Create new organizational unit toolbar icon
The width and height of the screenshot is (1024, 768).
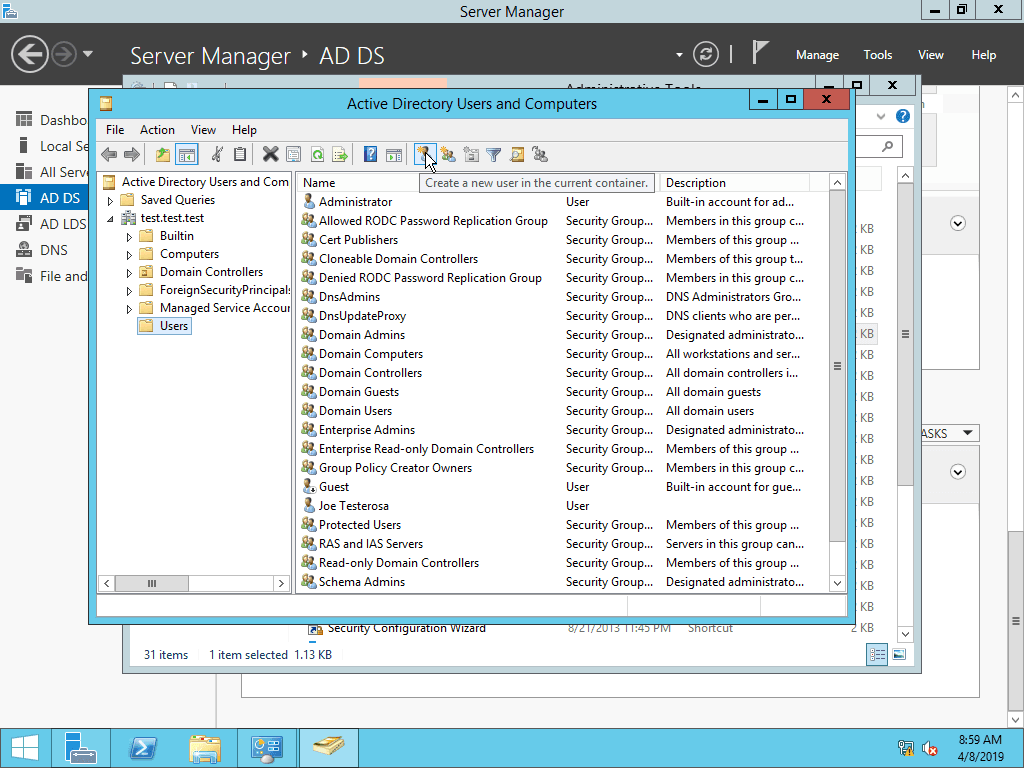pyautogui.click(x=471, y=155)
